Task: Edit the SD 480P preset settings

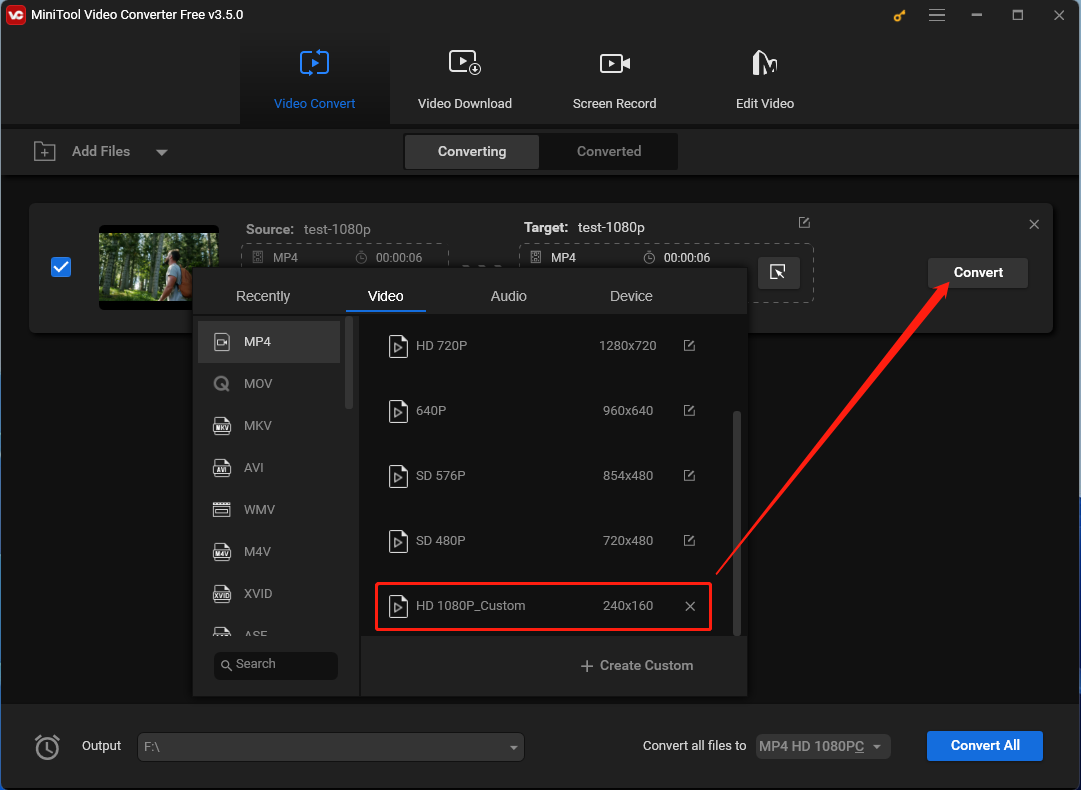Action: (x=689, y=540)
